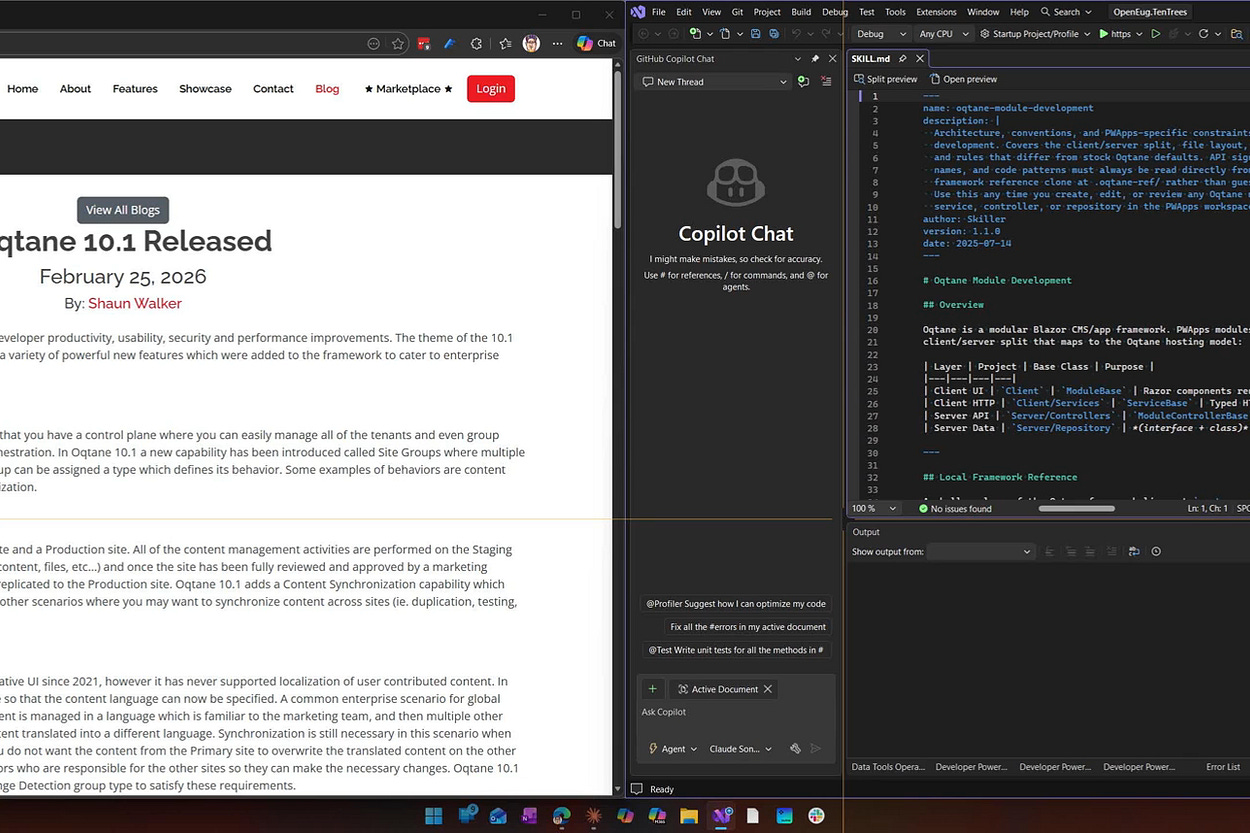Open the Build menu
The width and height of the screenshot is (1250, 833).
pyautogui.click(x=801, y=12)
